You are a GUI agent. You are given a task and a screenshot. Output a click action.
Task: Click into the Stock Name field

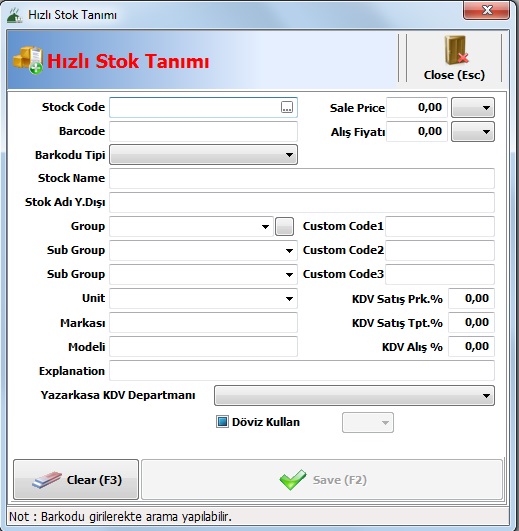coord(302,178)
